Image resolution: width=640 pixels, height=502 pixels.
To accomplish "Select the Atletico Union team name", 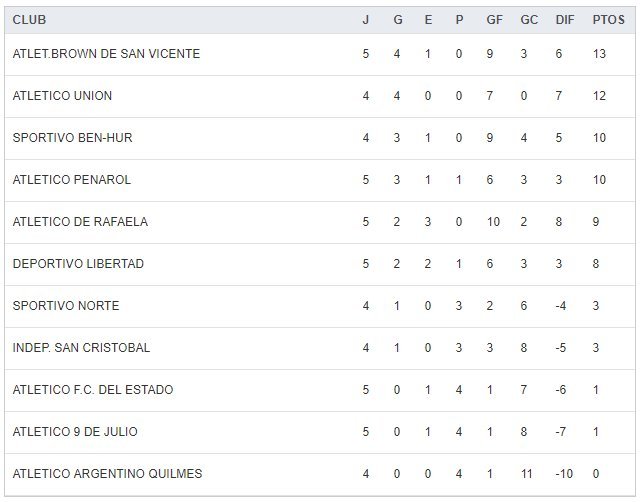I will tap(62, 96).
